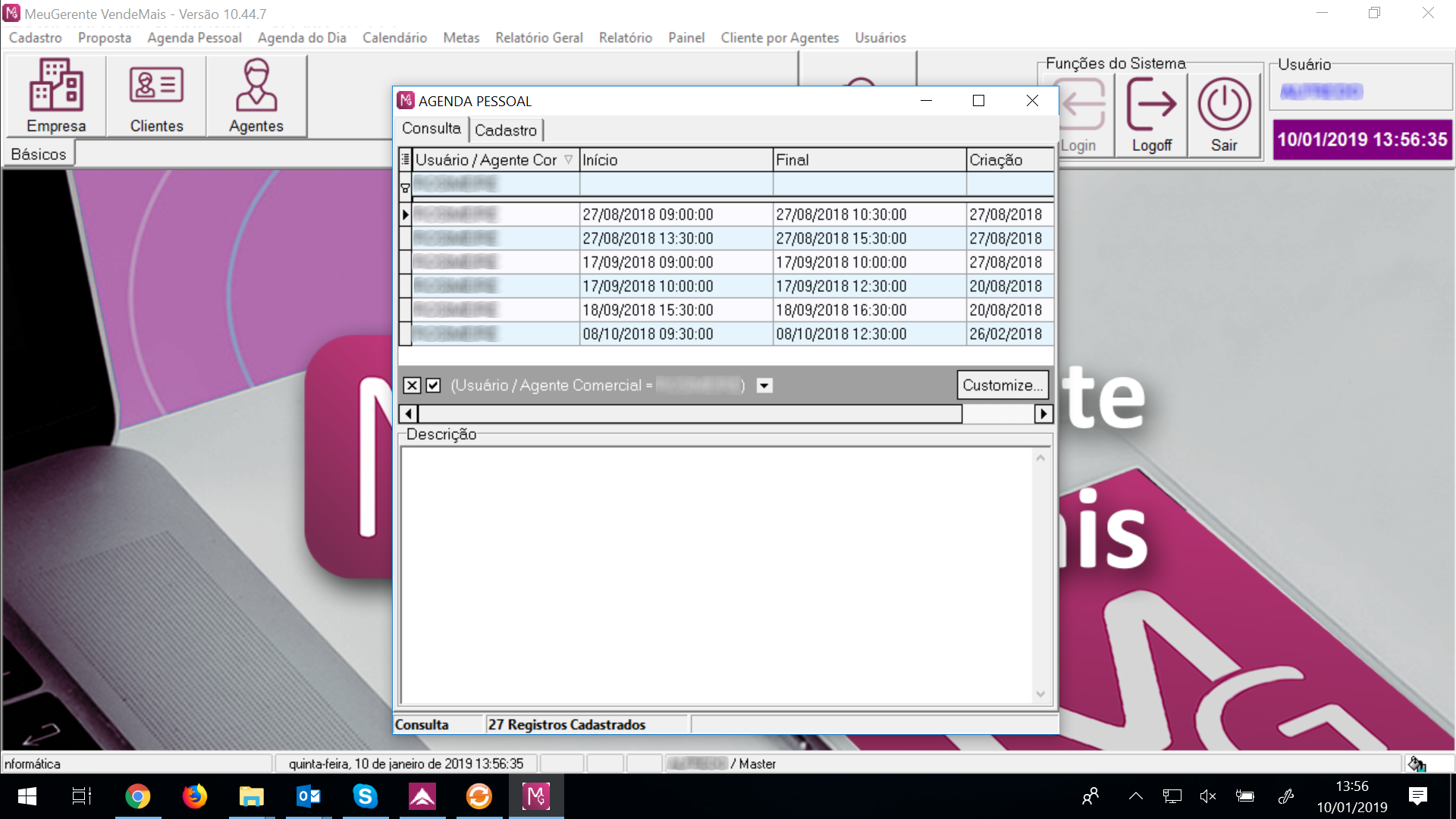This screenshot has width=1456, height=819.
Task: Click inside the Descrição text area
Action: pos(717,575)
